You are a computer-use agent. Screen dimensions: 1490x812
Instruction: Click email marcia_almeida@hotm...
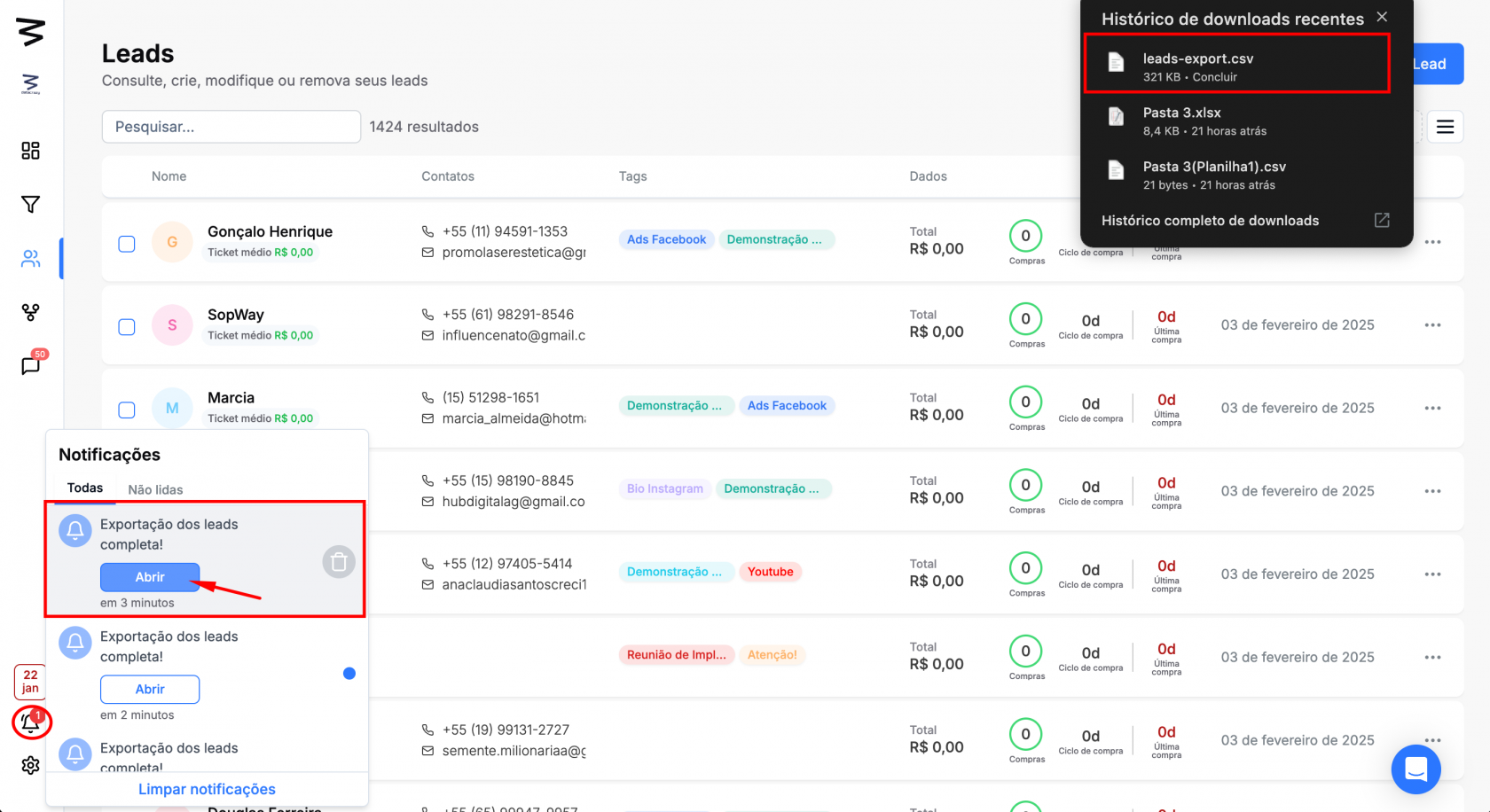click(514, 418)
